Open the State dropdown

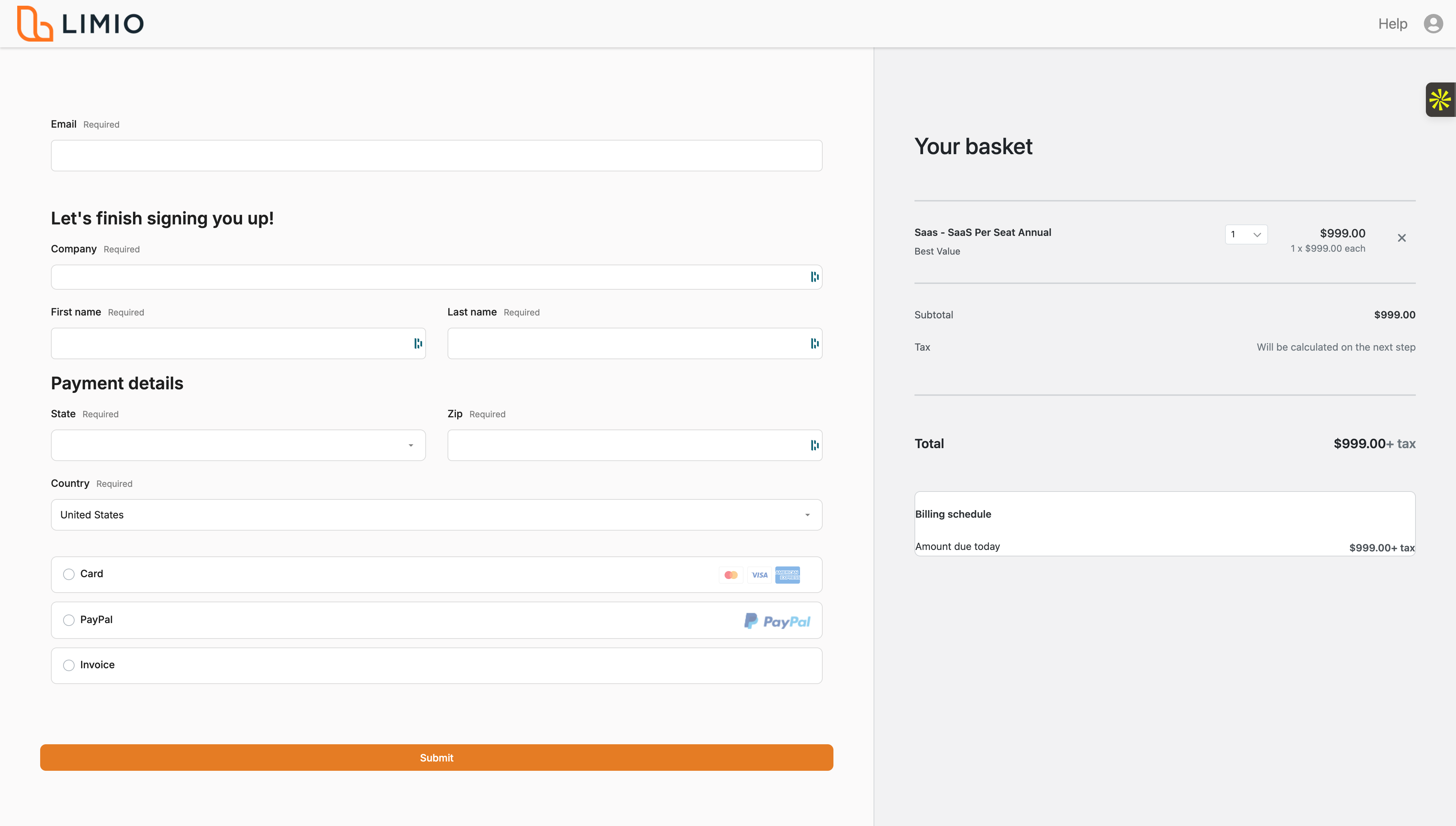pyautogui.click(x=238, y=445)
